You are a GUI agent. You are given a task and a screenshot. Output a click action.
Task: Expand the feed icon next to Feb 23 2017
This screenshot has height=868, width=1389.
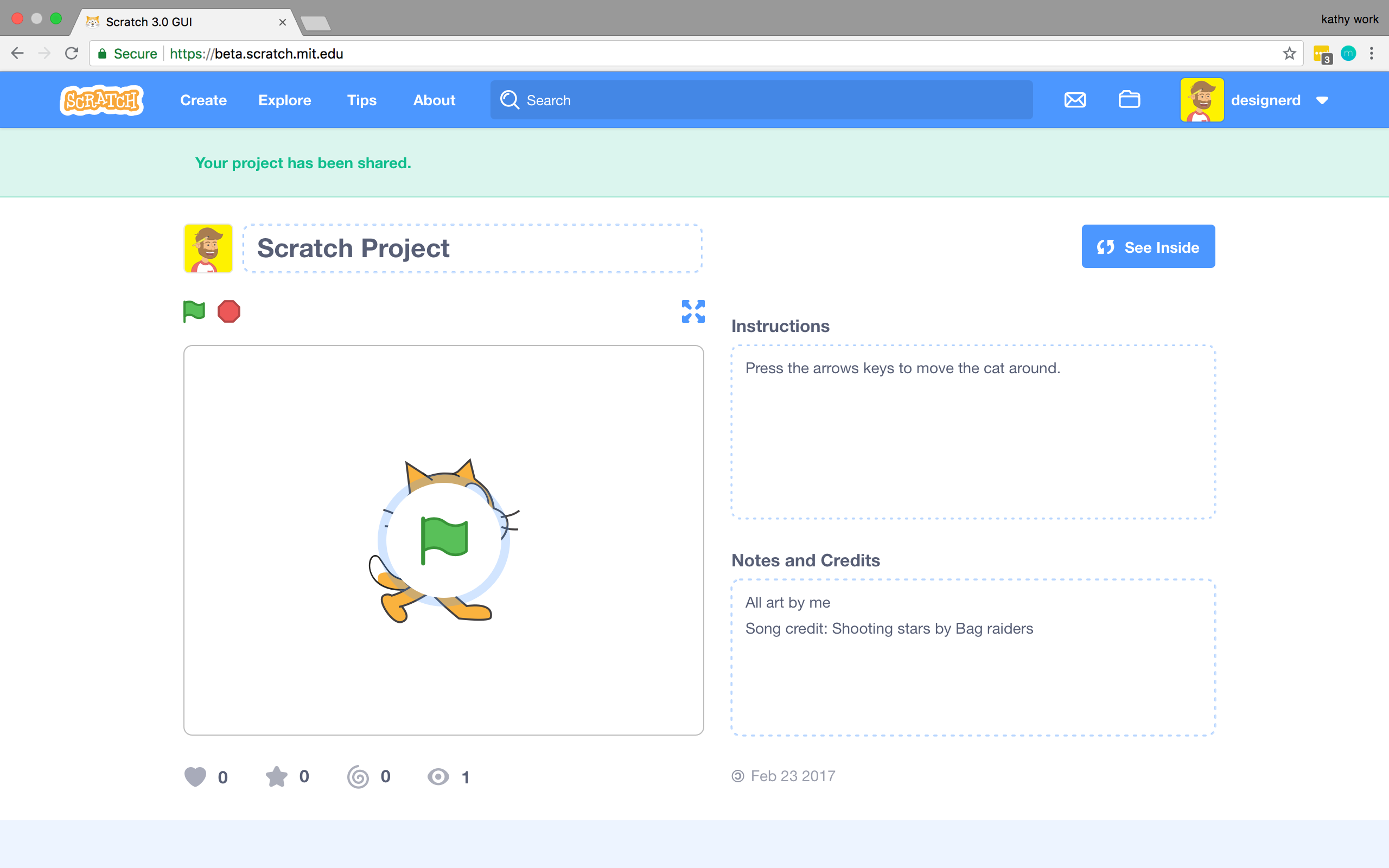point(737,776)
